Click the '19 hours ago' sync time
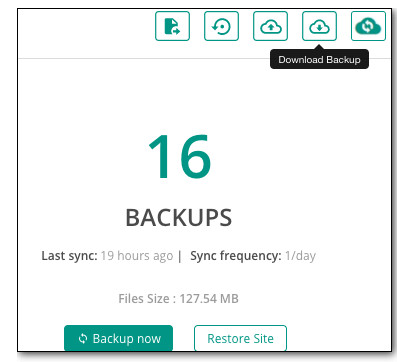 coord(137,256)
